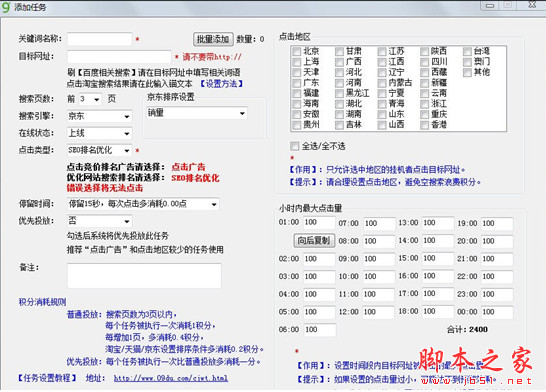The height and width of the screenshot is (392, 546).
Task: Check the 黑龙江 region checkbox
Action: pos(340,93)
